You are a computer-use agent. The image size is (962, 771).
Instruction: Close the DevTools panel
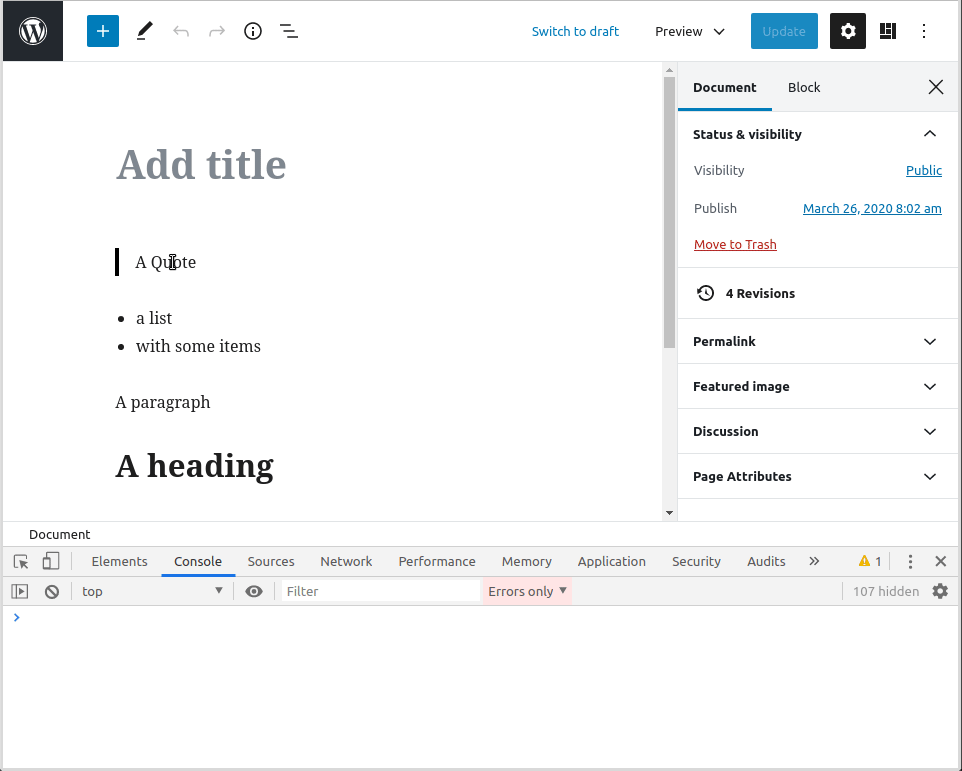point(941,561)
